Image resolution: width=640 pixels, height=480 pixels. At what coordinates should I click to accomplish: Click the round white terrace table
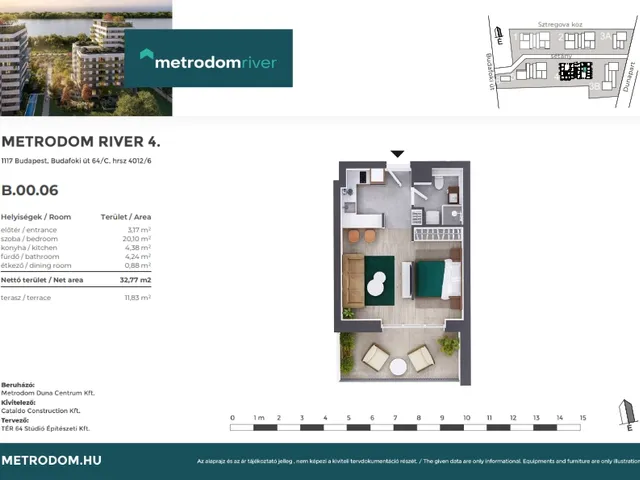pyautogui.click(x=398, y=367)
